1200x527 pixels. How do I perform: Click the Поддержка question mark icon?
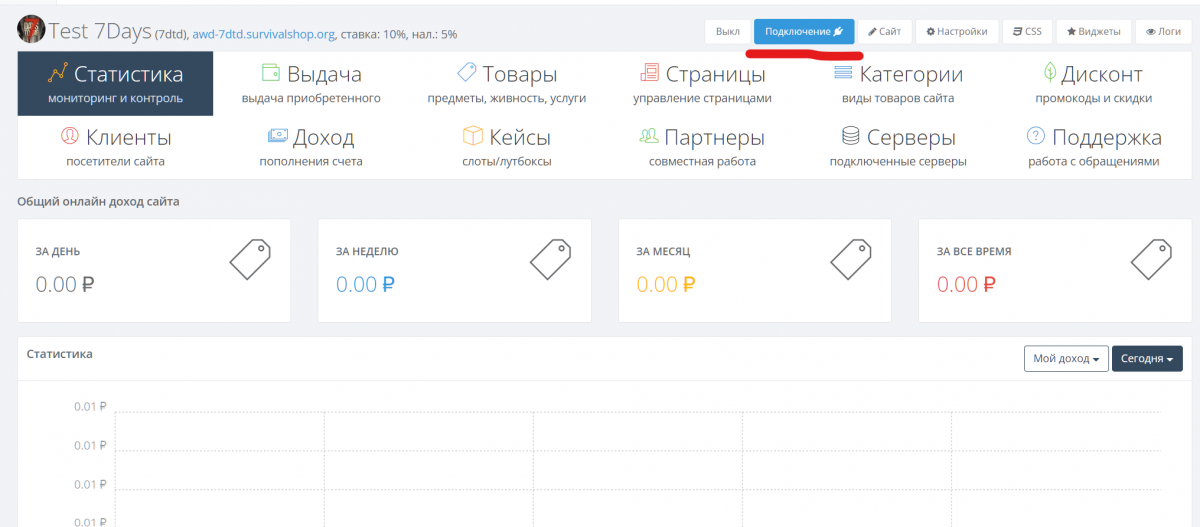coord(1036,137)
